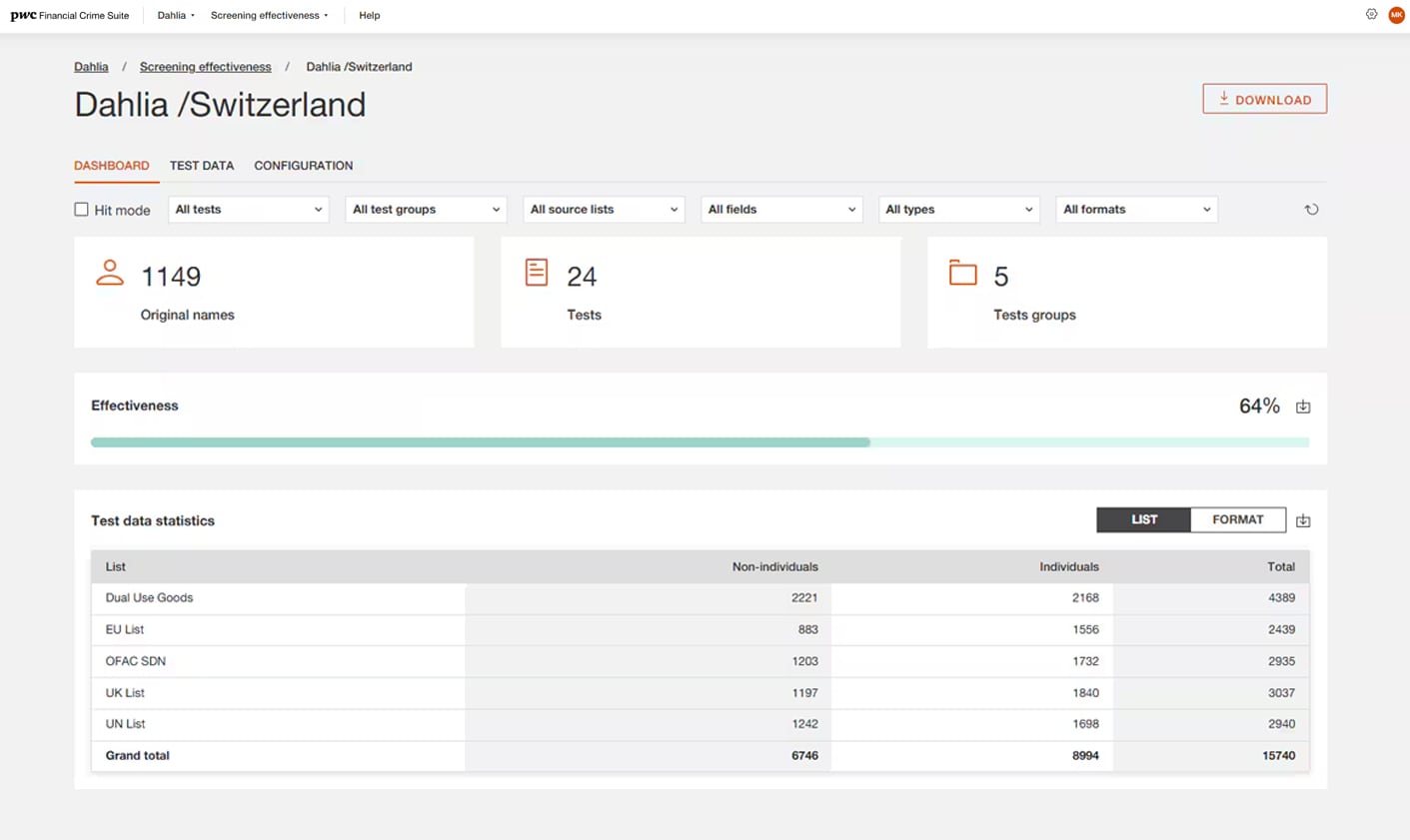Image resolution: width=1410 pixels, height=840 pixels.
Task: Follow the Screening effectiveness breadcrumb link
Action: (x=205, y=67)
